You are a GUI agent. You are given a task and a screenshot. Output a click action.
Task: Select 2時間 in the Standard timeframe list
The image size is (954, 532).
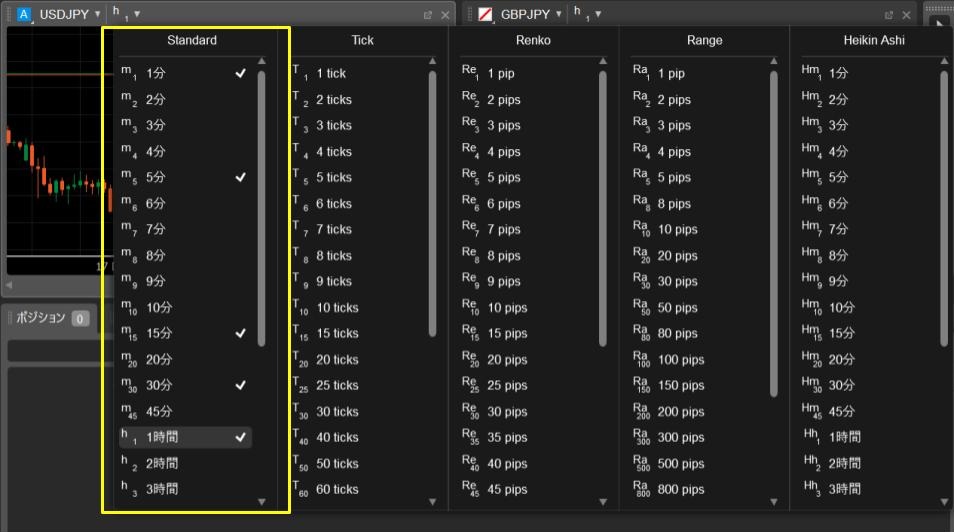(161, 463)
